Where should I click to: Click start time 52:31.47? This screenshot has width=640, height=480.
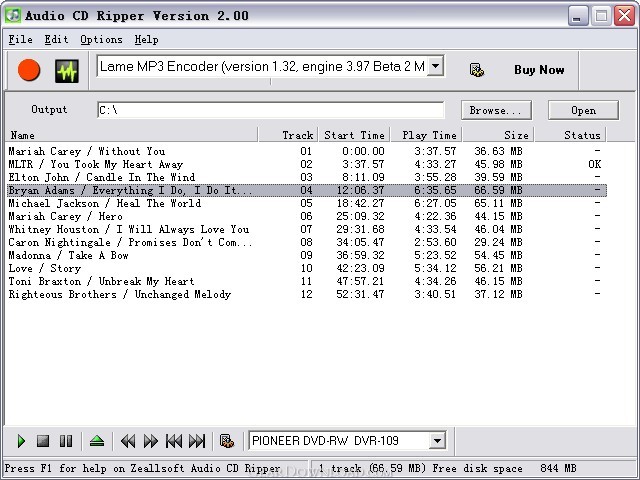360,294
